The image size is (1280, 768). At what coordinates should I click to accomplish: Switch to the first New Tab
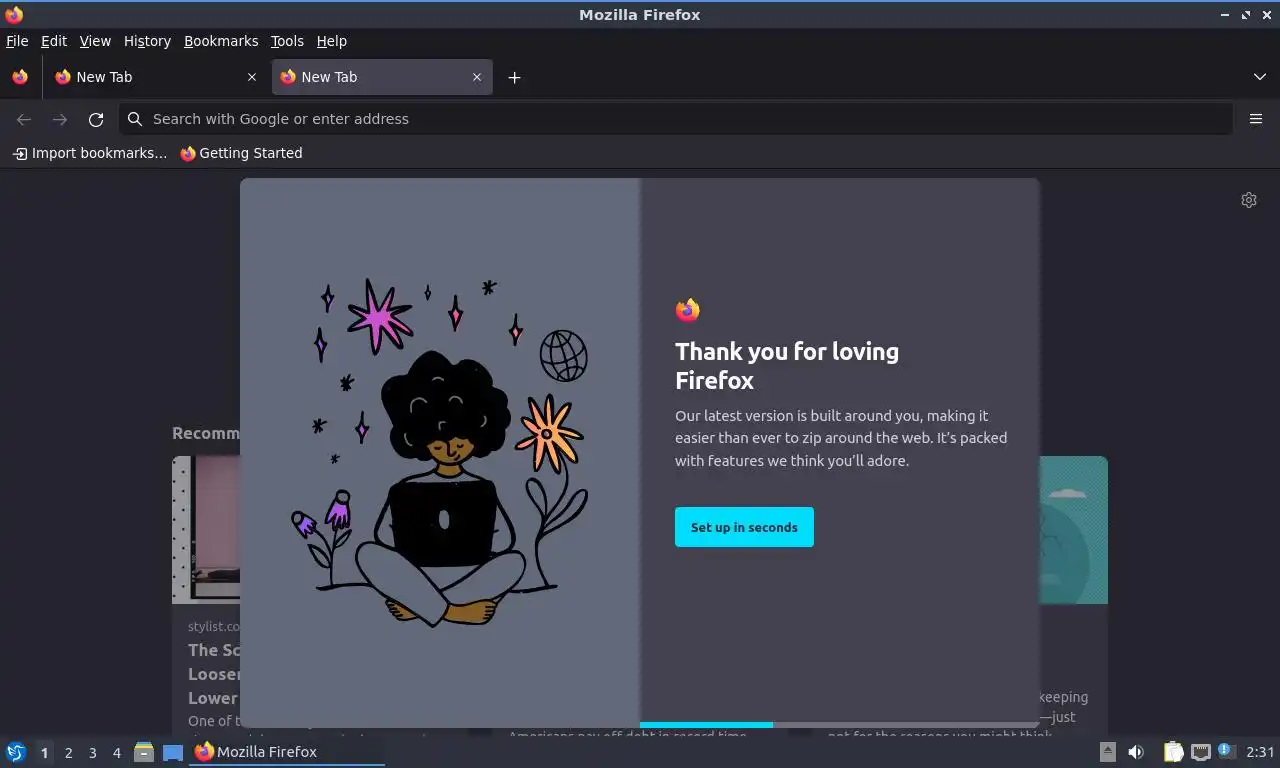coord(155,77)
